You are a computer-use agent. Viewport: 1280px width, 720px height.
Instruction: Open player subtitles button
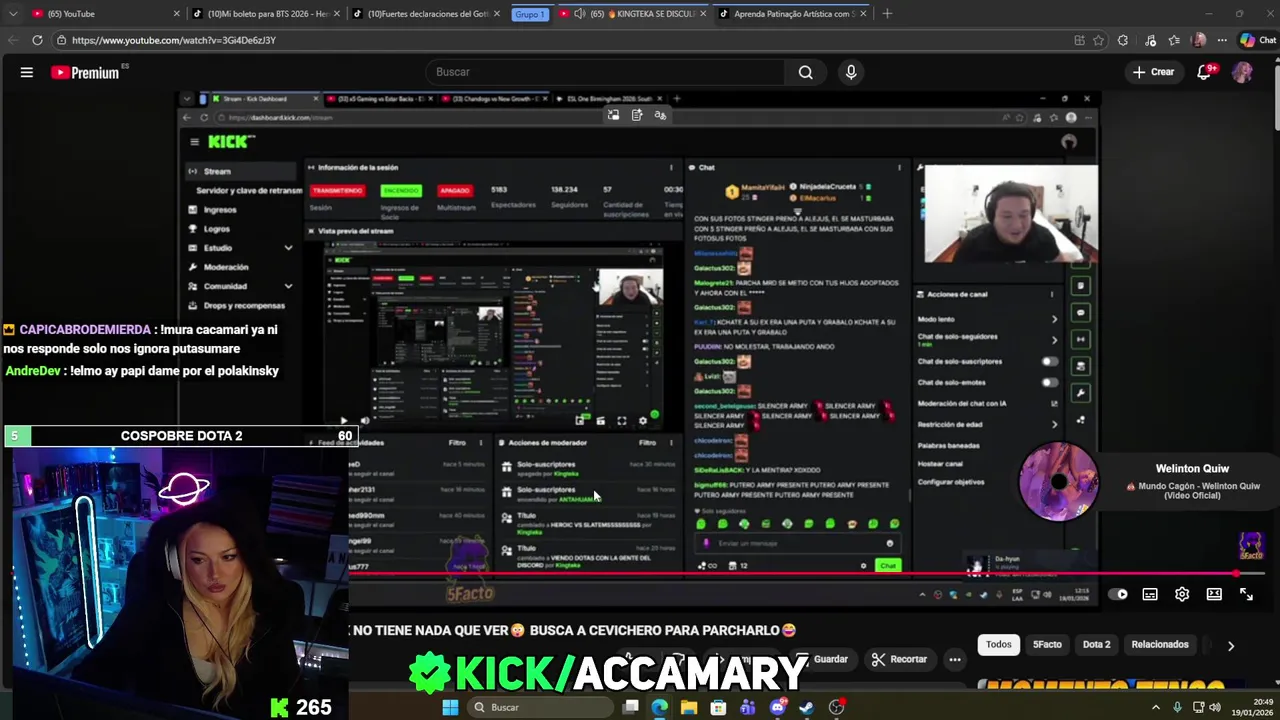[1150, 594]
